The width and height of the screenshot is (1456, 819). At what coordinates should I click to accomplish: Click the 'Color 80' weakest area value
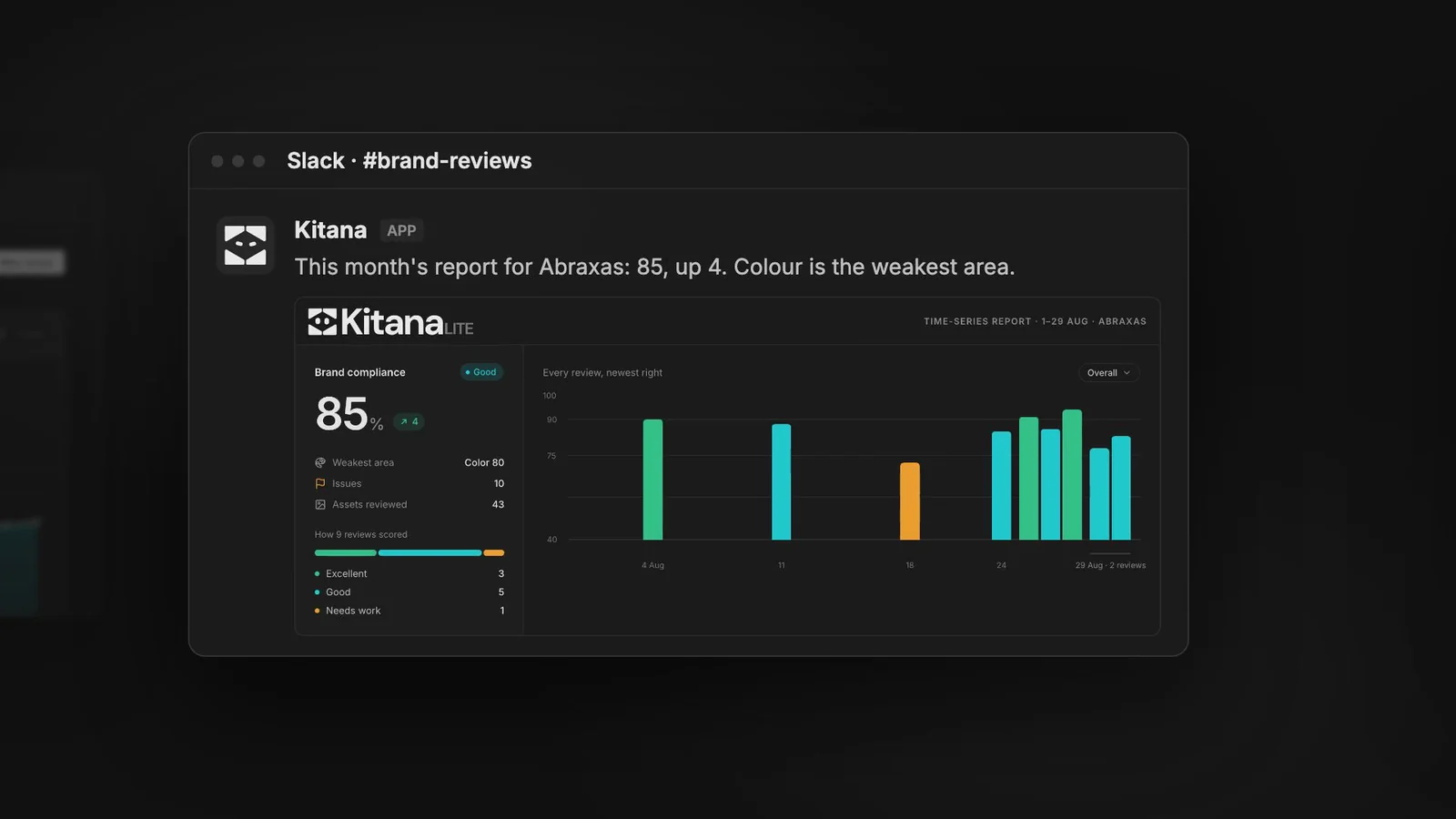pos(484,462)
